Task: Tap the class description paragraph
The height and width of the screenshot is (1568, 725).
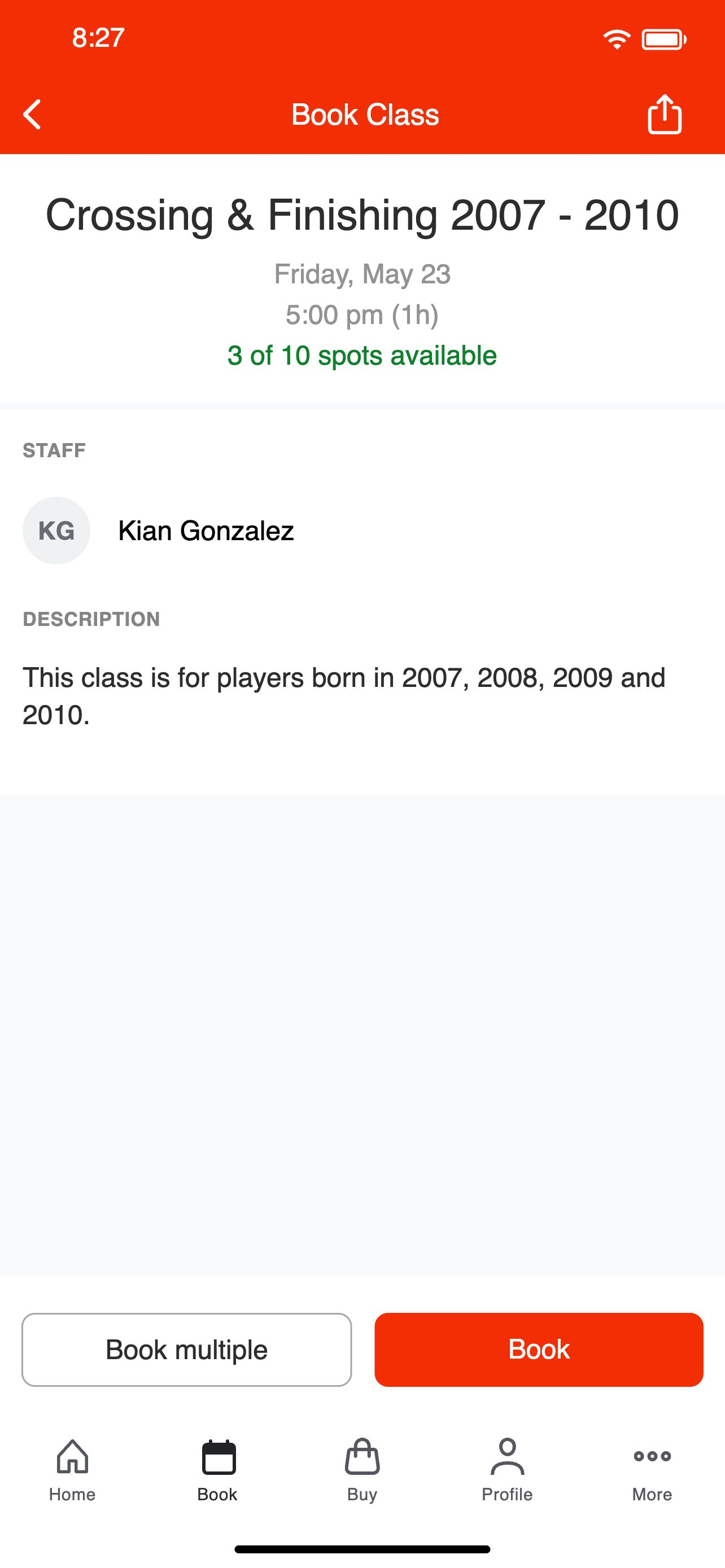Action: 344,696
